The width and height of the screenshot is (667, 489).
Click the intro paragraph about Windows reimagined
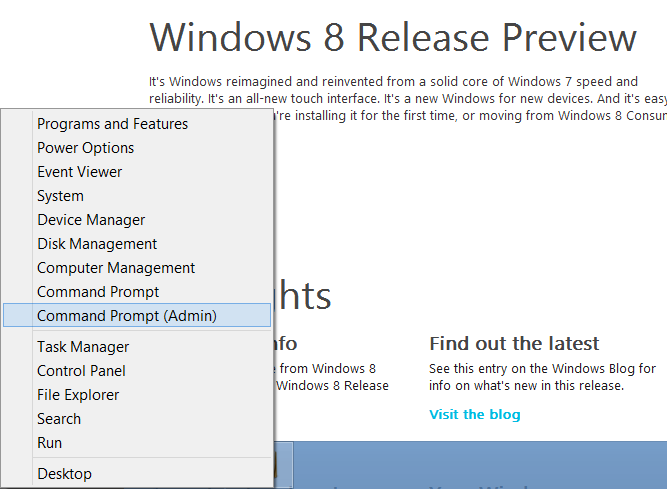pyautogui.click(x=408, y=99)
